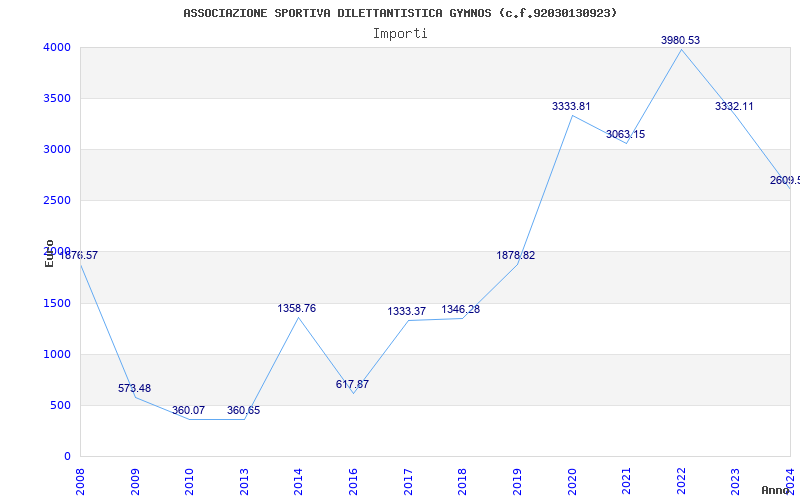Click the y-axis value 2500
The width and height of the screenshot is (800, 500).
point(57,201)
